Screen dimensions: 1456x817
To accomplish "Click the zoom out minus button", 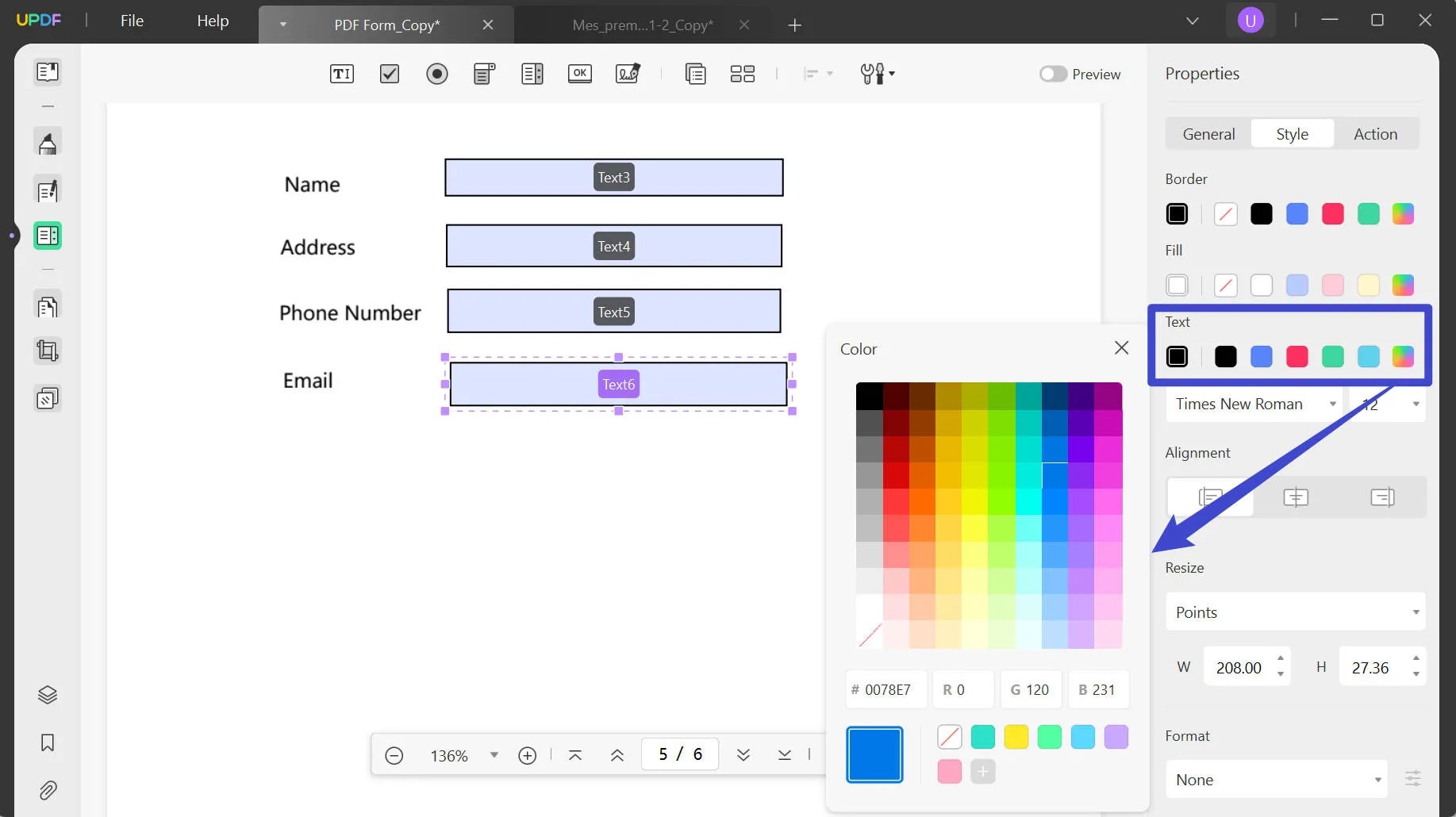I will point(394,756).
